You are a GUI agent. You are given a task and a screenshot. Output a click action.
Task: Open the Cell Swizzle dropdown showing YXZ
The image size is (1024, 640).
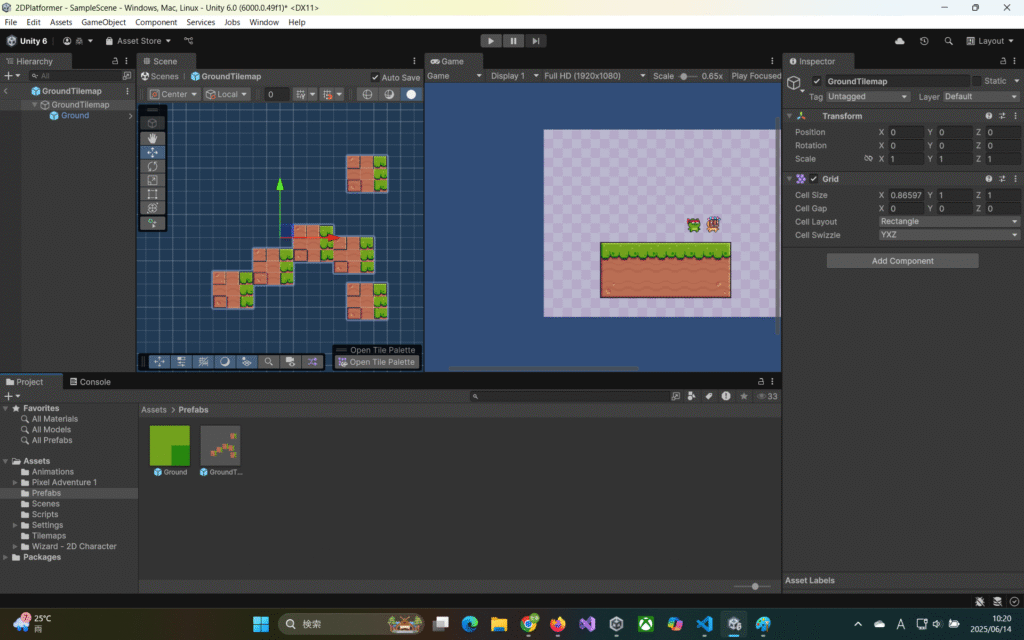tap(948, 235)
